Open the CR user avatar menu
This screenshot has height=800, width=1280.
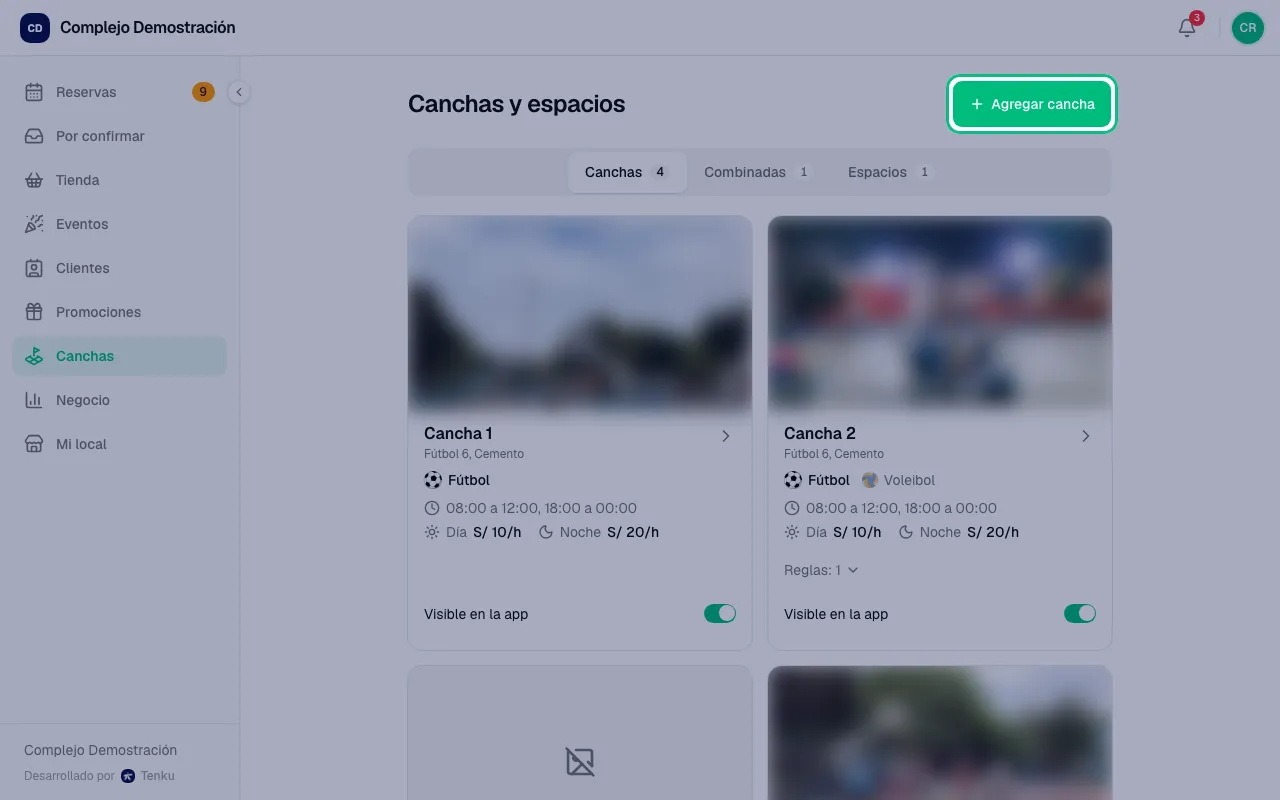[1248, 28]
